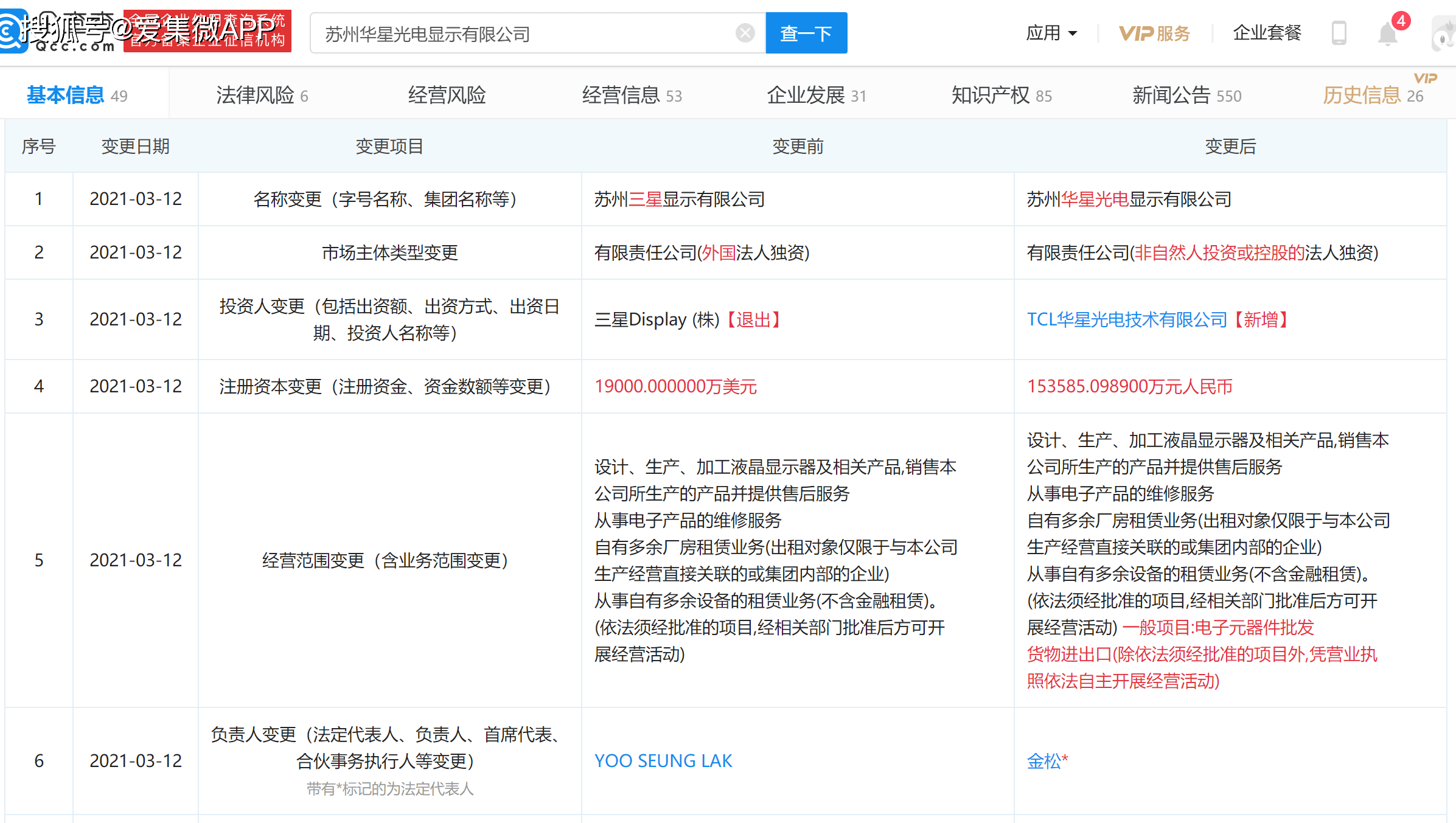Open TCL华星光电技术有限公司 link
Image resolution: width=1456 pixels, height=823 pixels.
pos(1127,319)
